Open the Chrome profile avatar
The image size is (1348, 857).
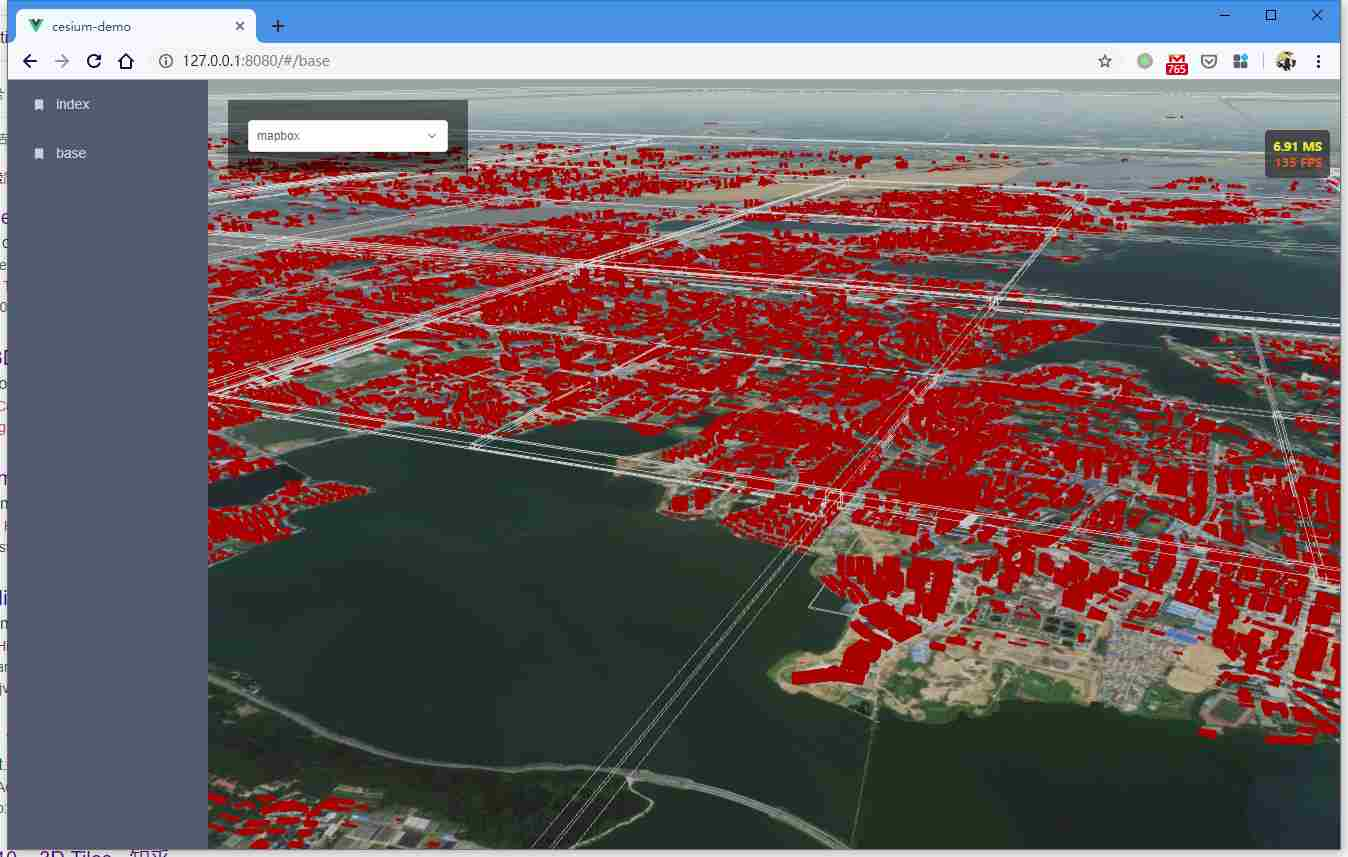[1286, 61]
